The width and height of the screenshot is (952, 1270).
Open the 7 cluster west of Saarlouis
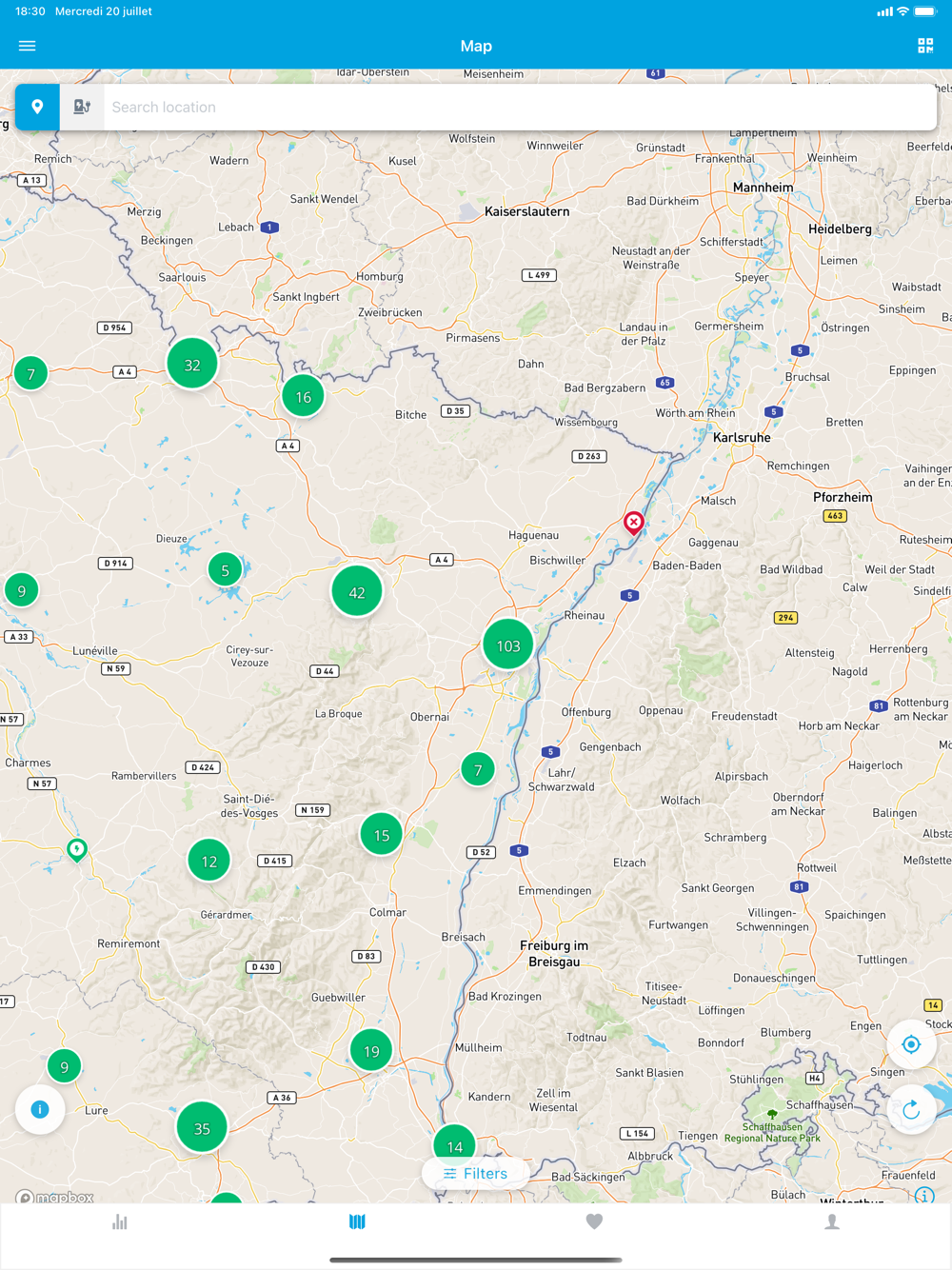(31, 374)
